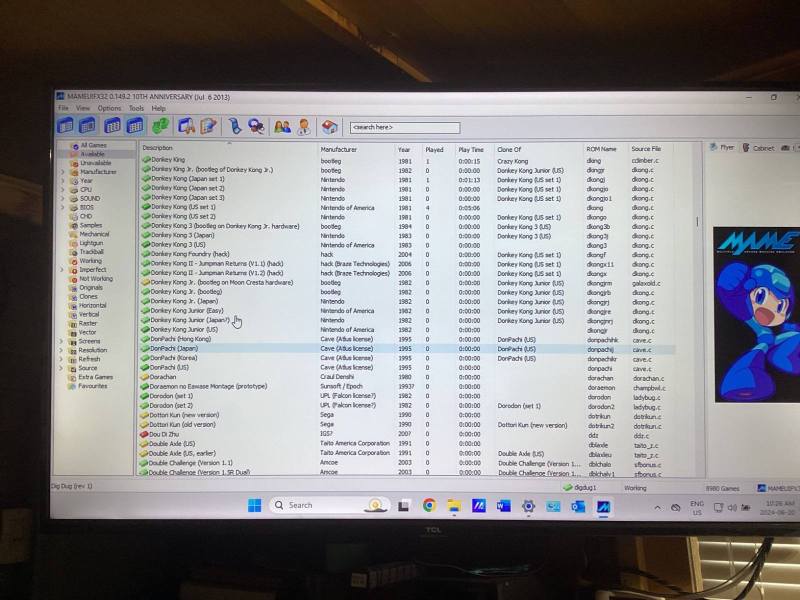Select the Donkey Kong Foundry (hack) row

point(408,254)
